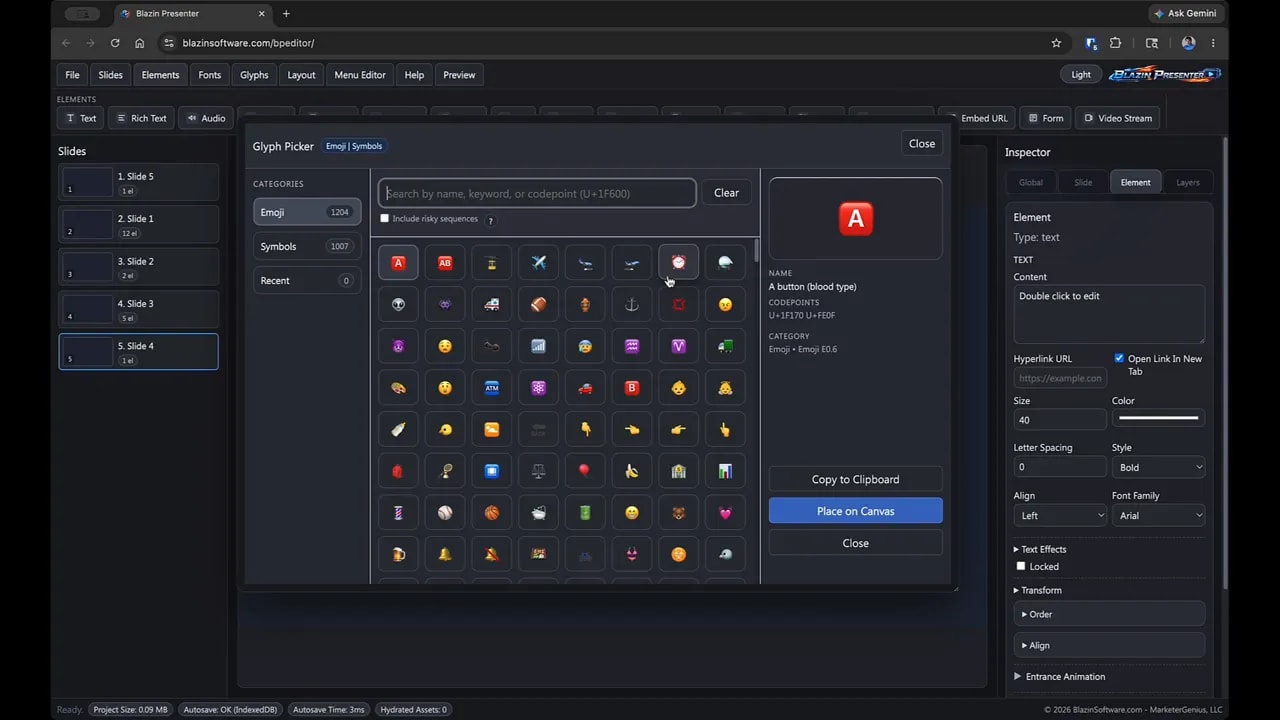Expand the Order section
This screenshot has height=720, width=1280.
[x=1109, y=614]
